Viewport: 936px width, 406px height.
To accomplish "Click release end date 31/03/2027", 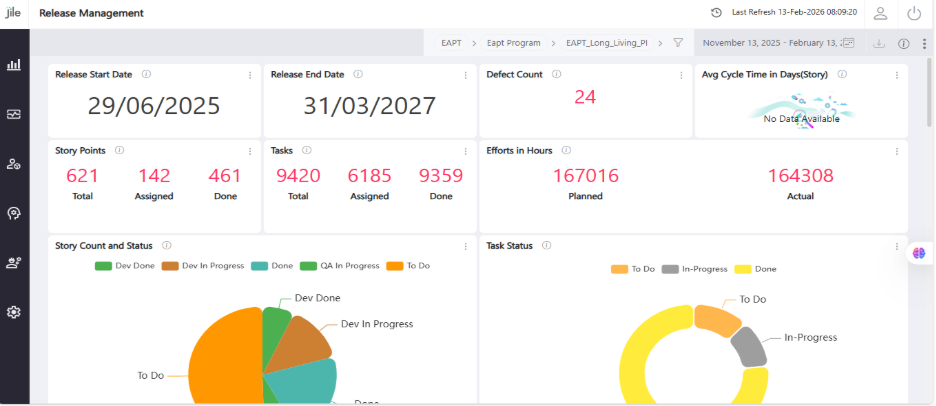I will click(x=370, y=106).
